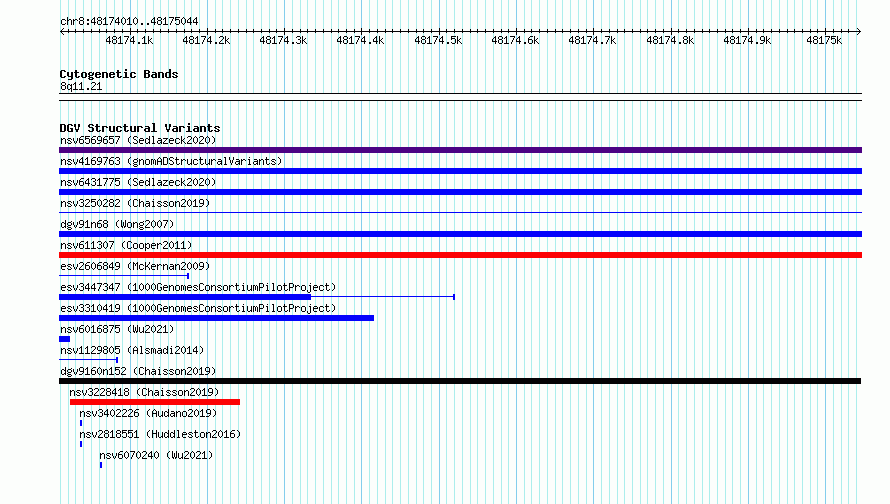Click the 48175k ruler tick label
The image size is (890, 504).
point(824,41)
